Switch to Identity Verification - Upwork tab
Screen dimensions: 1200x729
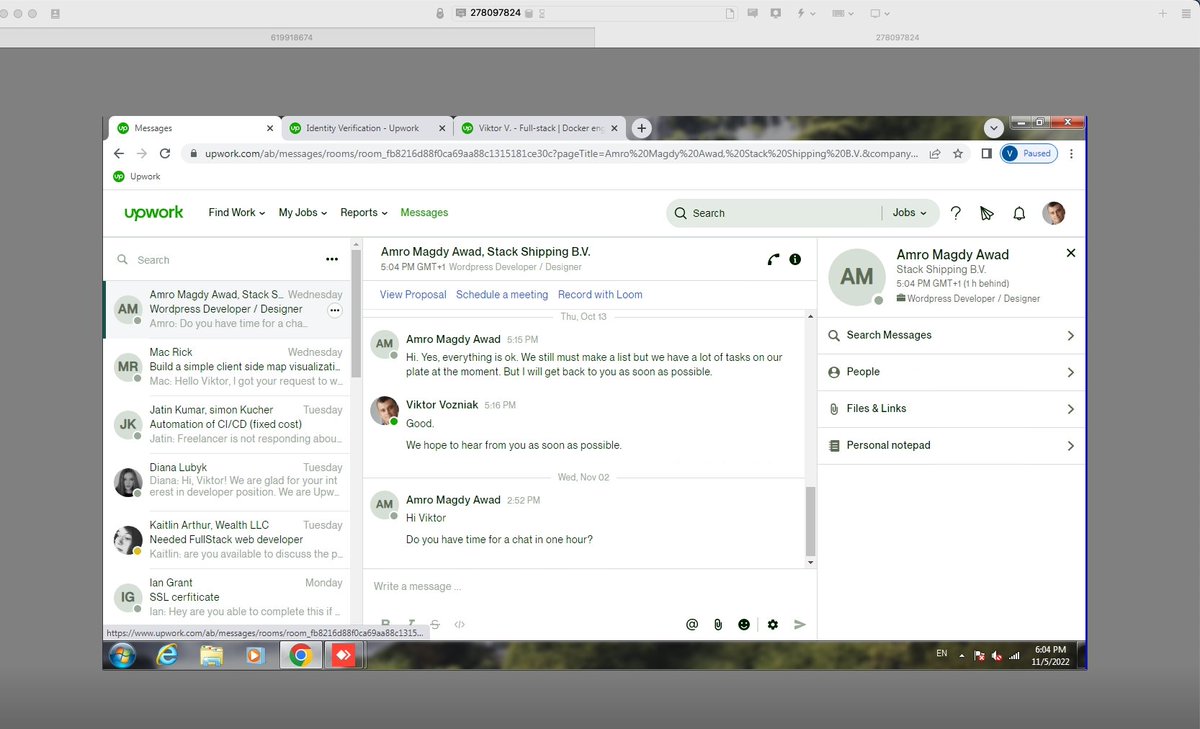(x=367, y=128)
